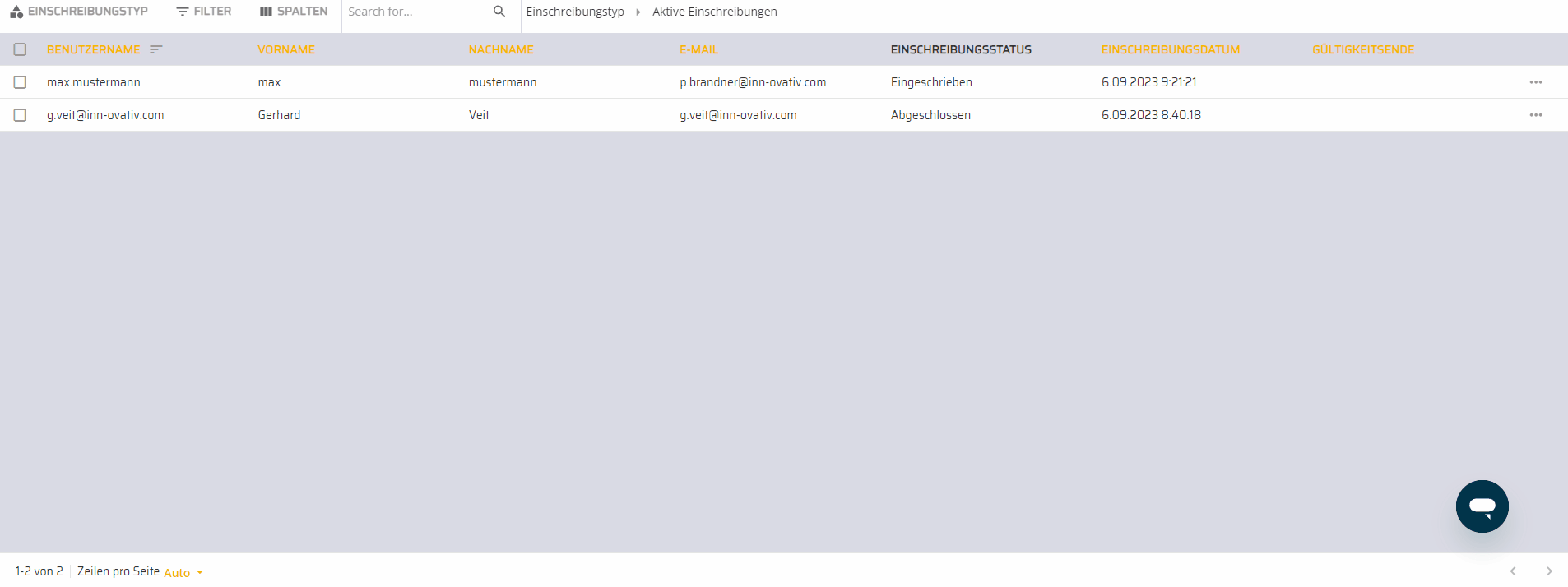Click the date 6.09.2023 9:21:21
The image size is (1568, 587).
click(x=1149, y=82)
